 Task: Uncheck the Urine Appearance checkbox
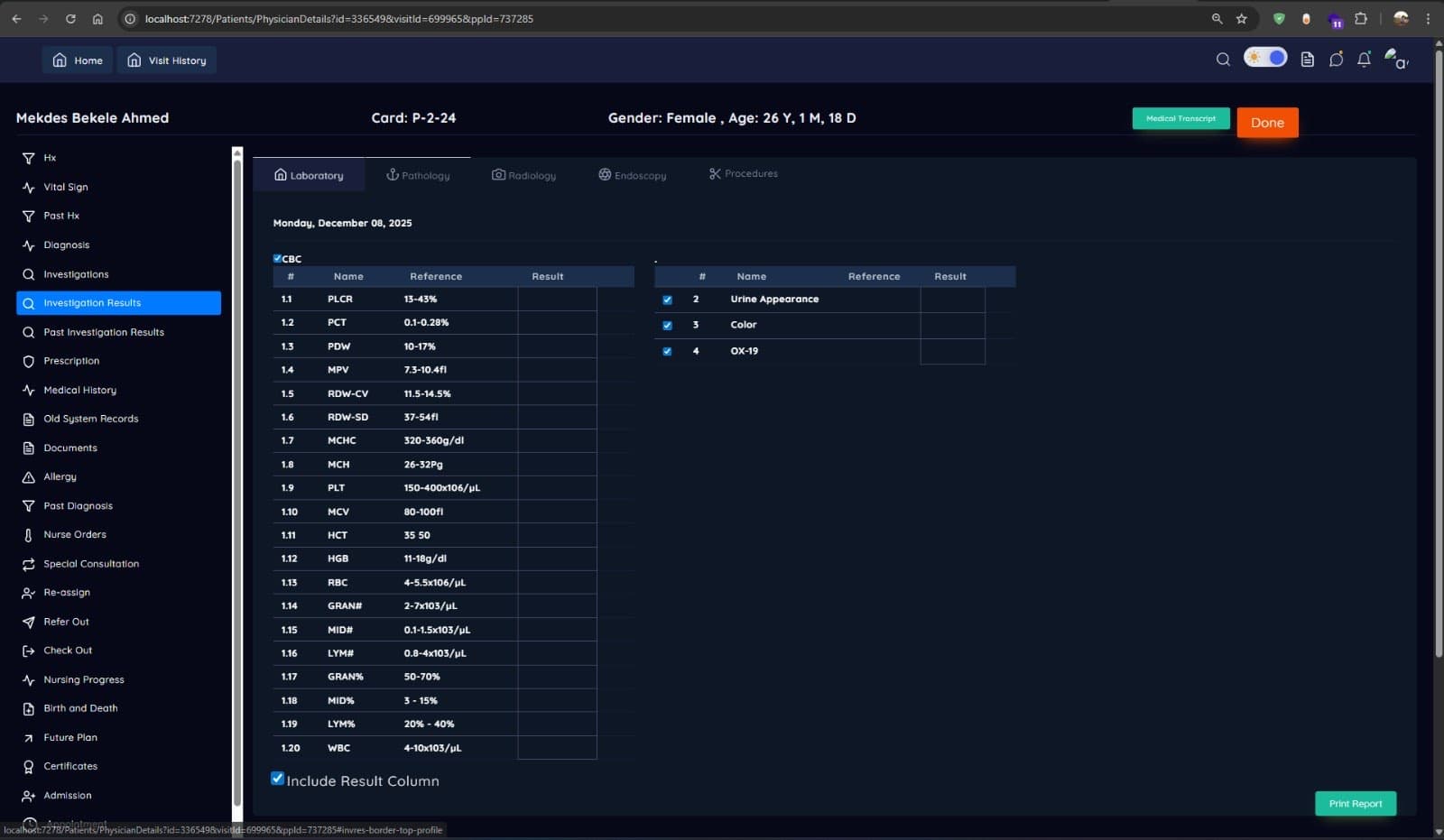tap(667, 300)
